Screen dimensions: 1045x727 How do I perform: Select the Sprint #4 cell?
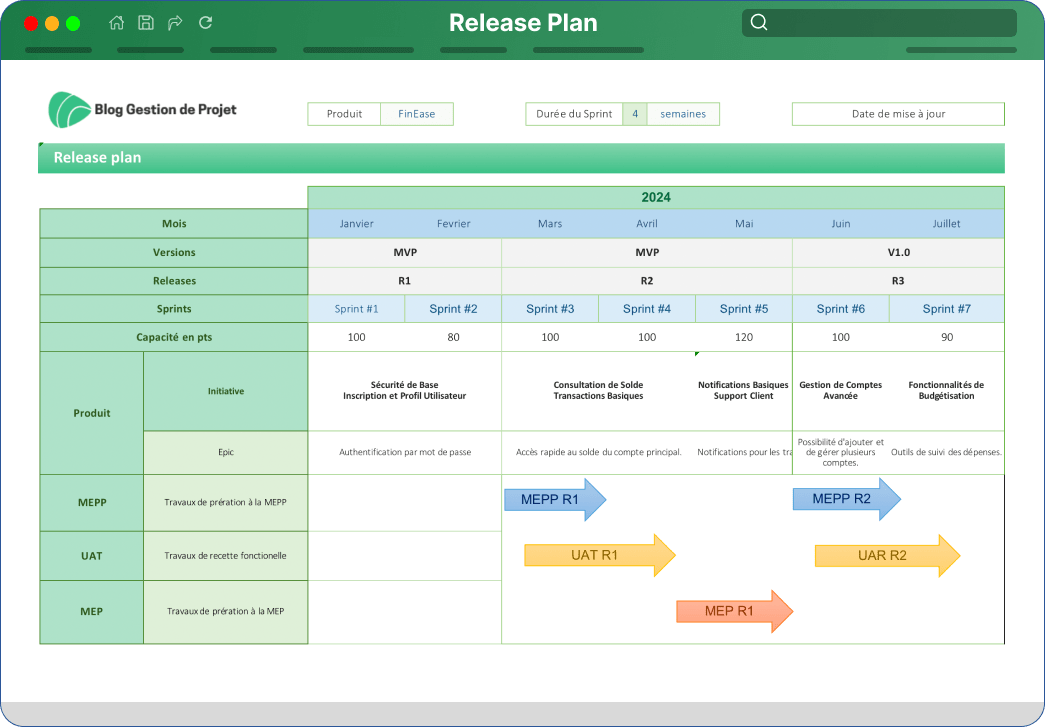click(647, 309)
